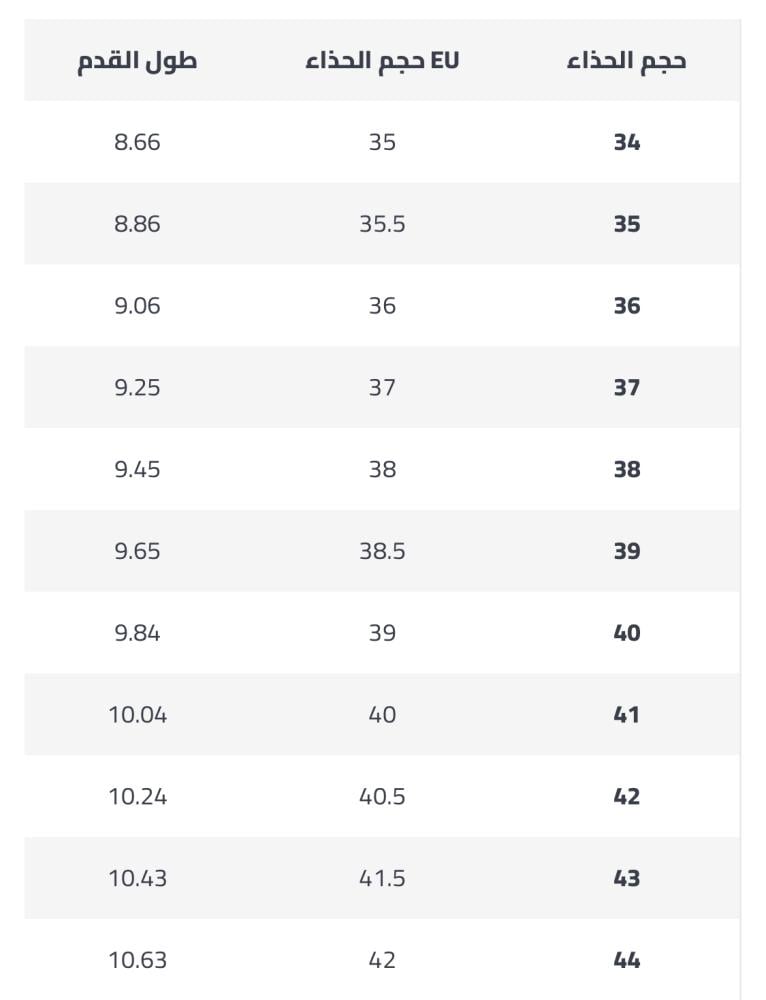Image resolution: width=766 pixels, height=1000 pixels.
Task: Select the حجم الحذاء column header
Action: coord(626,61)
